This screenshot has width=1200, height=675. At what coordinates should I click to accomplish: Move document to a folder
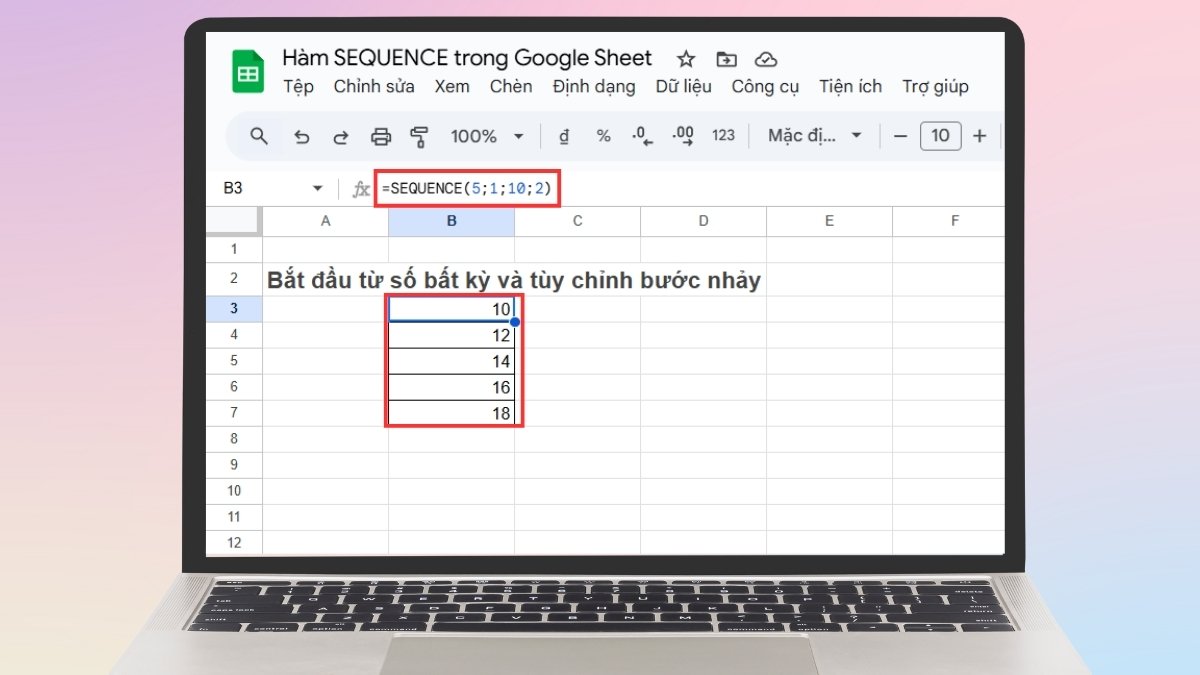726,59
